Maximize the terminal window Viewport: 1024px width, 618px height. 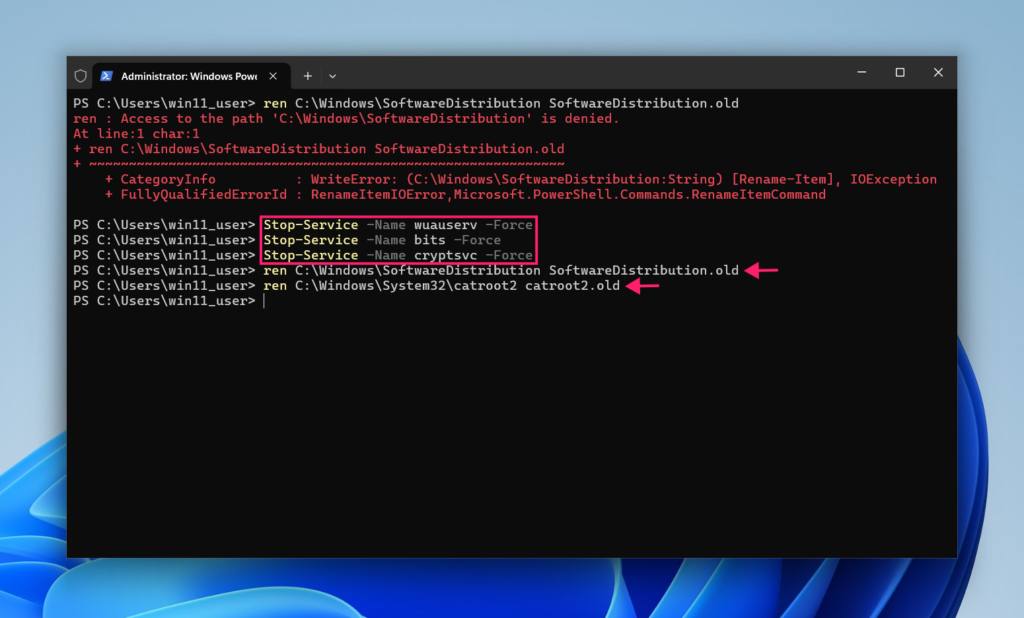tap(900, 73)
